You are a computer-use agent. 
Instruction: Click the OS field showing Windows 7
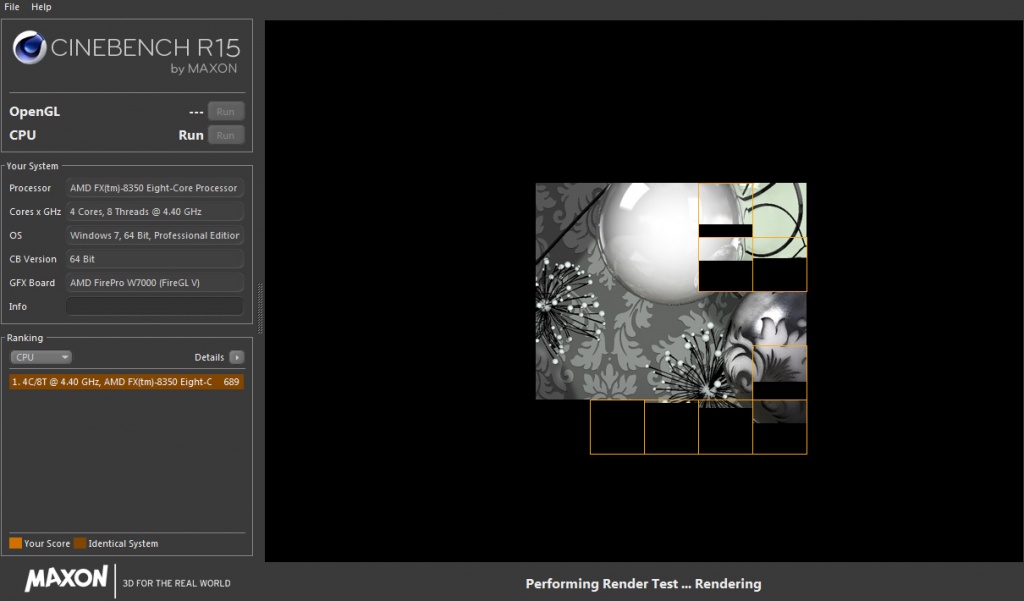pyautogui.click(x=155, y=235)
